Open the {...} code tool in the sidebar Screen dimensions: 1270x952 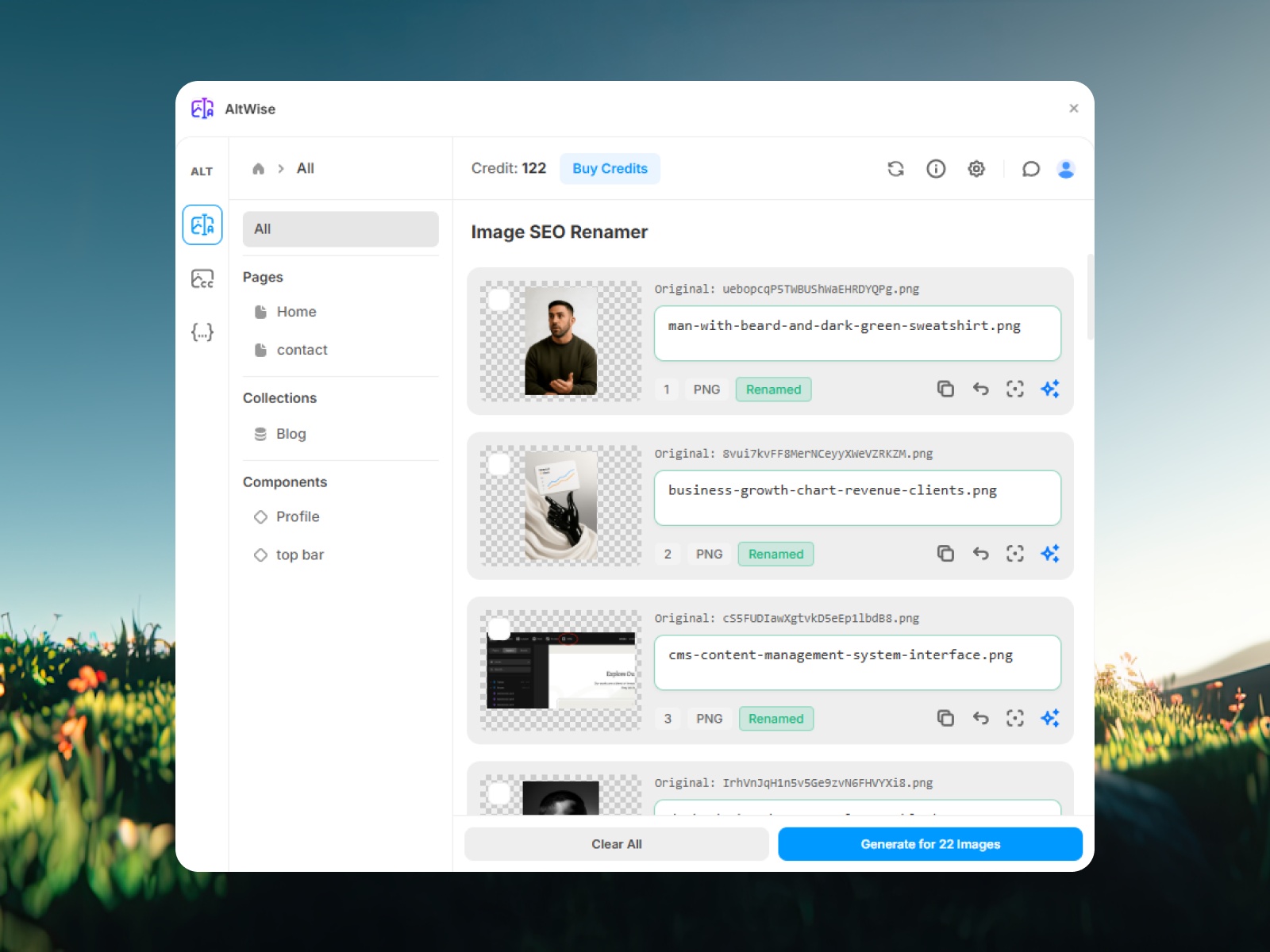202,332
